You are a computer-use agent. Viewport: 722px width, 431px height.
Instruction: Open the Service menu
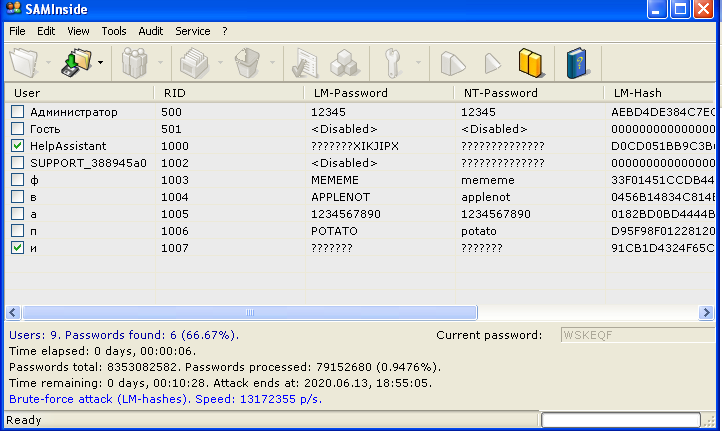tap(192, 31)
